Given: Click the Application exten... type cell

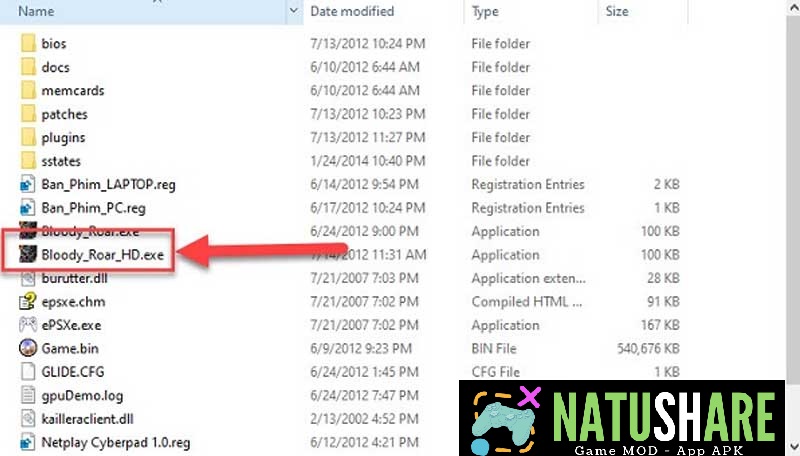Looking at the screenshot, I should click(529, 278).
